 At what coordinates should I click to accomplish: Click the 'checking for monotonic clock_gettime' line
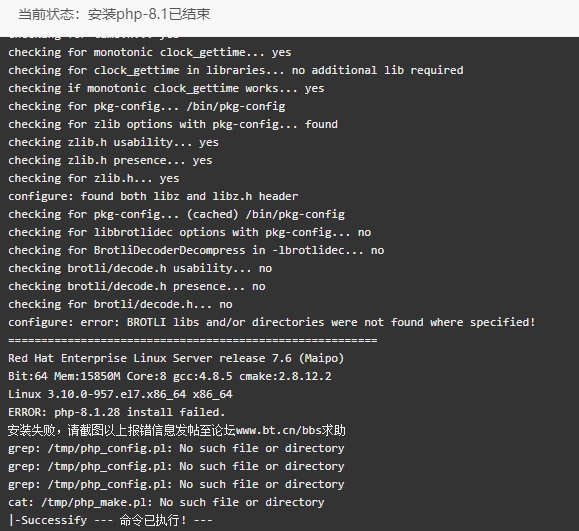(150, 52)
